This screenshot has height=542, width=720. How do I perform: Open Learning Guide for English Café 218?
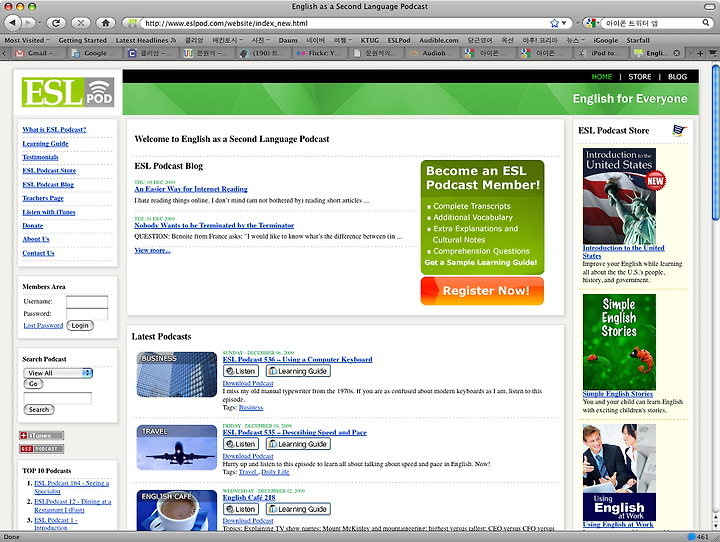[298, 509]
